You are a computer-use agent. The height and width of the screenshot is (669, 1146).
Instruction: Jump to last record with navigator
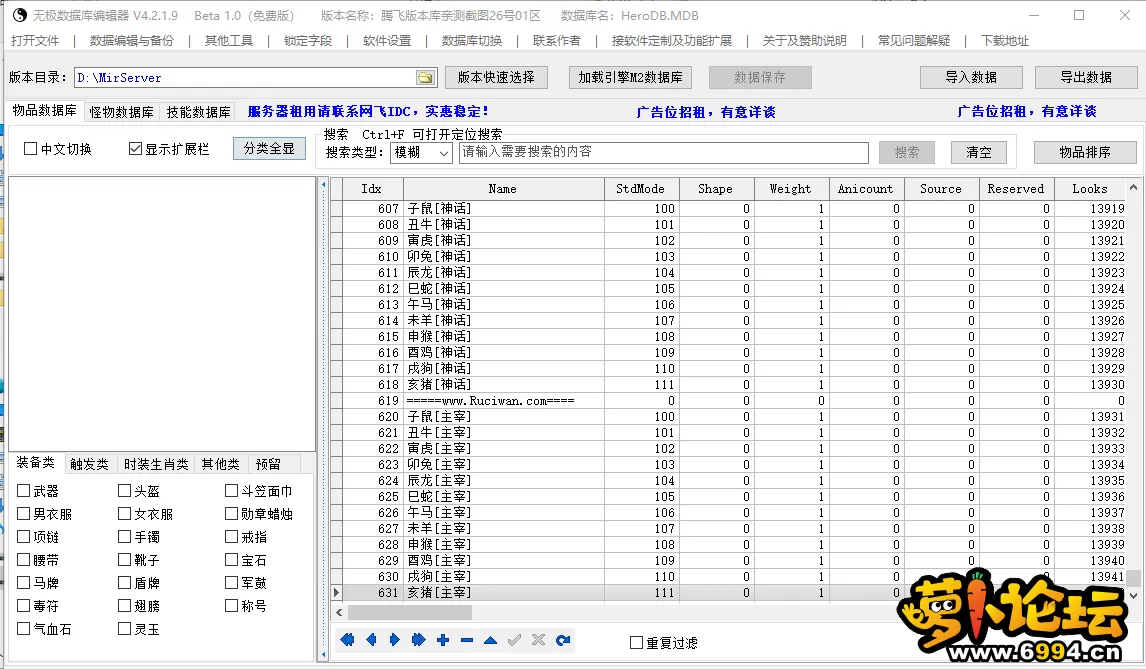pyautogui.click(x=419, y=640)
